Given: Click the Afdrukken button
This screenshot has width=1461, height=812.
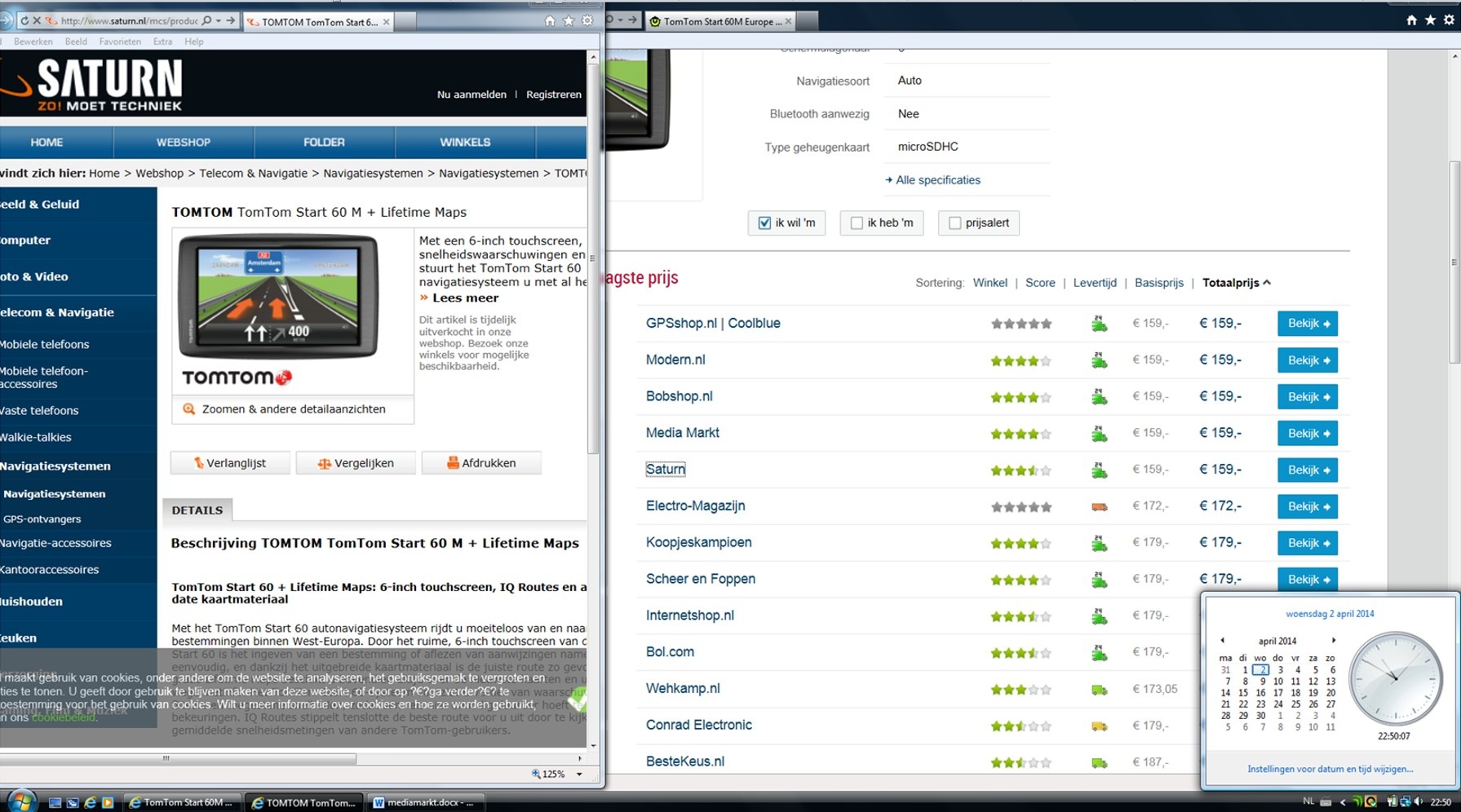Looking at the screenshot, I should click(481, 463).
